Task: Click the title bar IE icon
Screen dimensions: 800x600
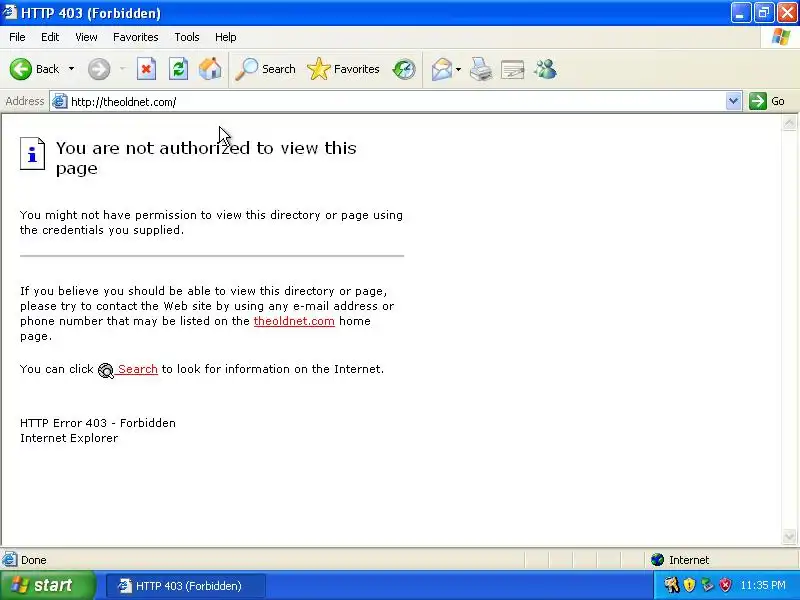Action: point(10,12)
